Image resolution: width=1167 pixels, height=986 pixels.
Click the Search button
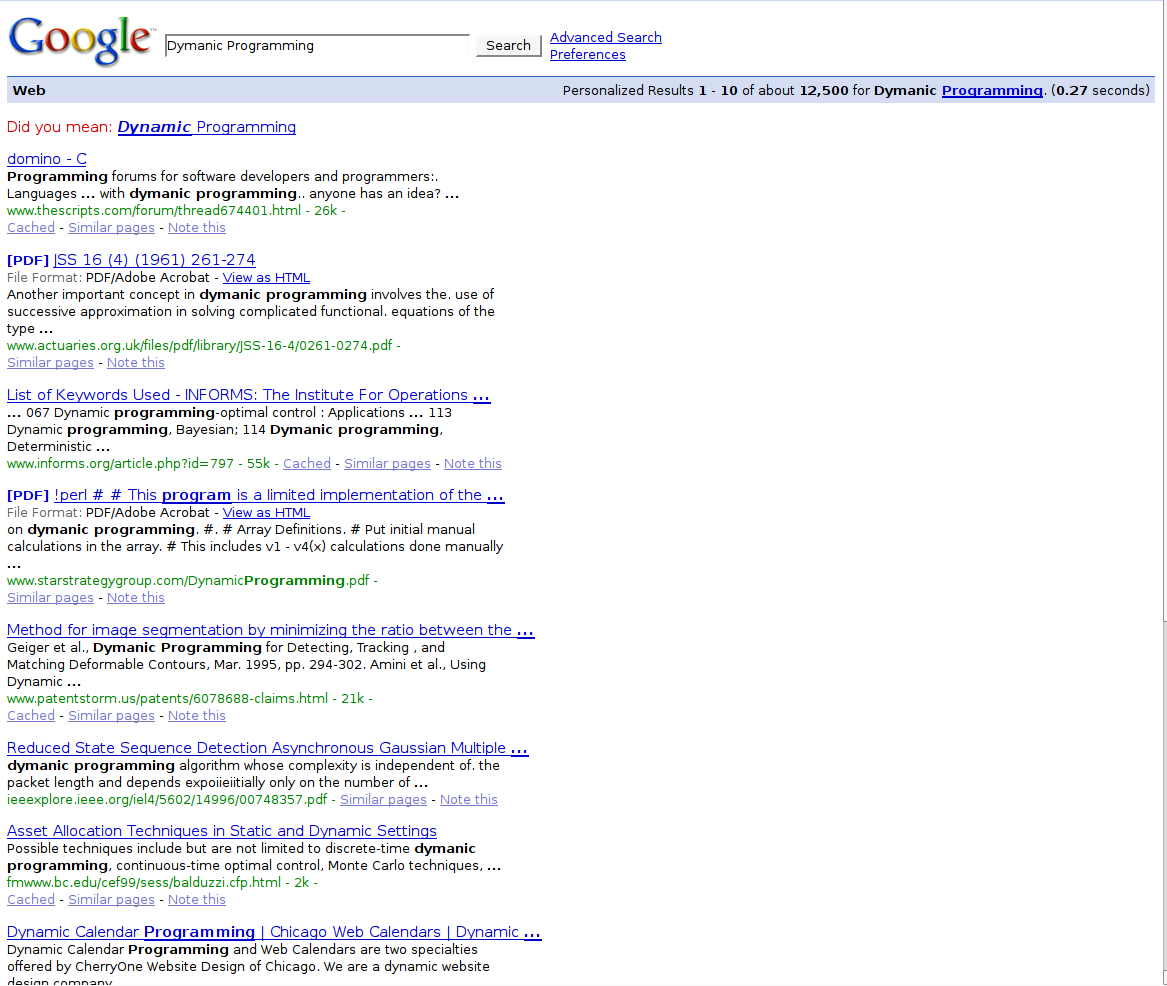[508, 45]
